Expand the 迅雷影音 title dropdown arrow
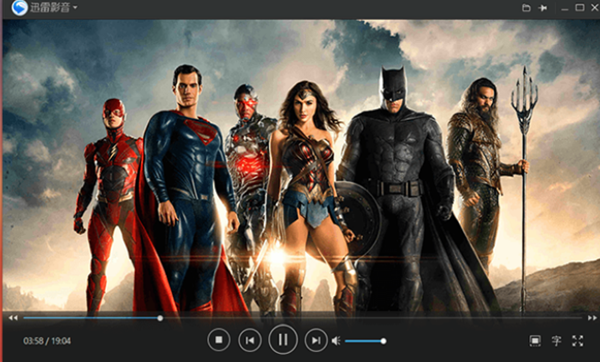This screenshot has width=600, height=362. click(x=75, y=7)
